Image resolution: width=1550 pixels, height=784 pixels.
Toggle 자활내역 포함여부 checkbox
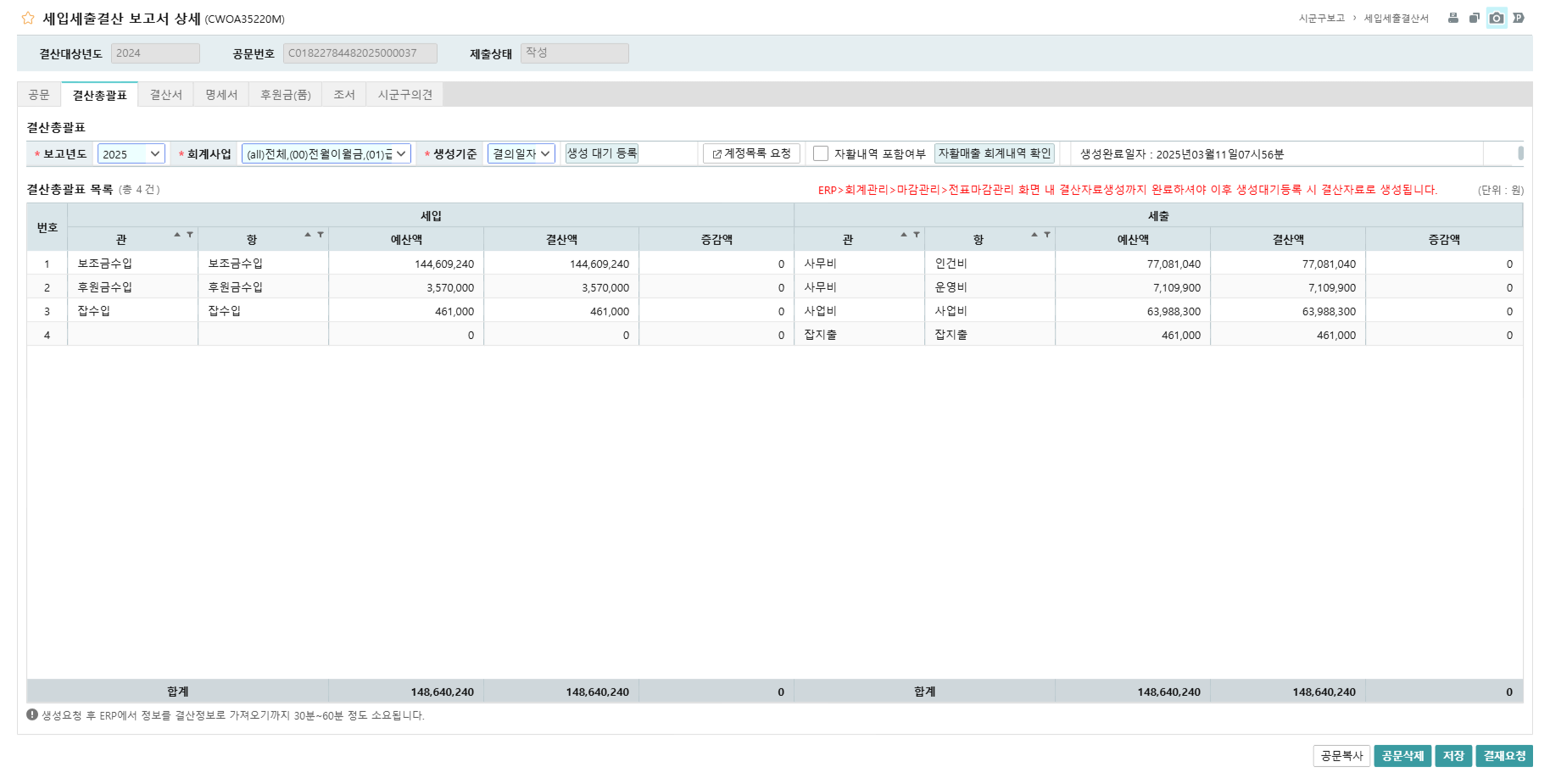(x=821, y=153)
